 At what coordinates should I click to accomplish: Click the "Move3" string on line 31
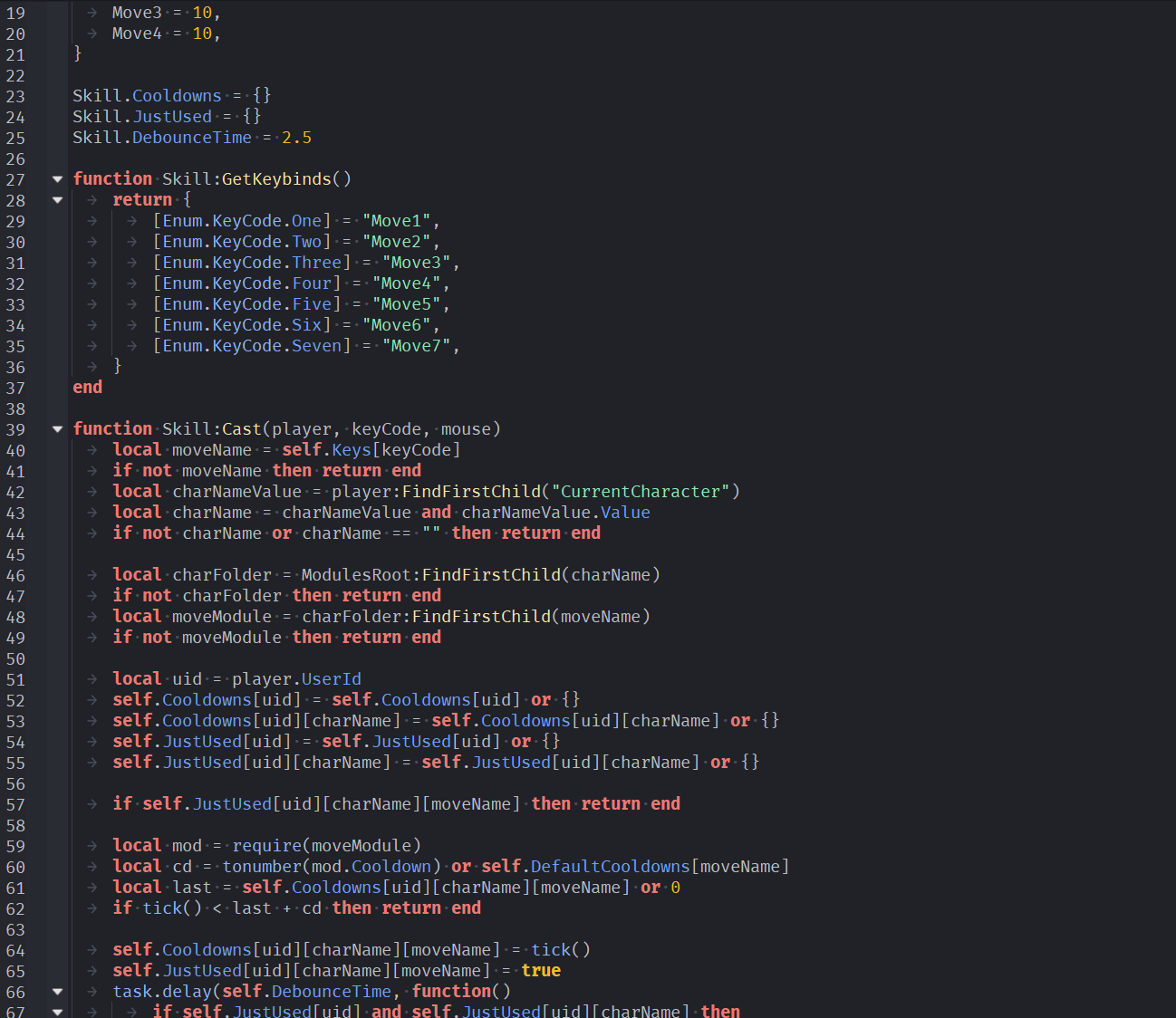click(416, 263)
